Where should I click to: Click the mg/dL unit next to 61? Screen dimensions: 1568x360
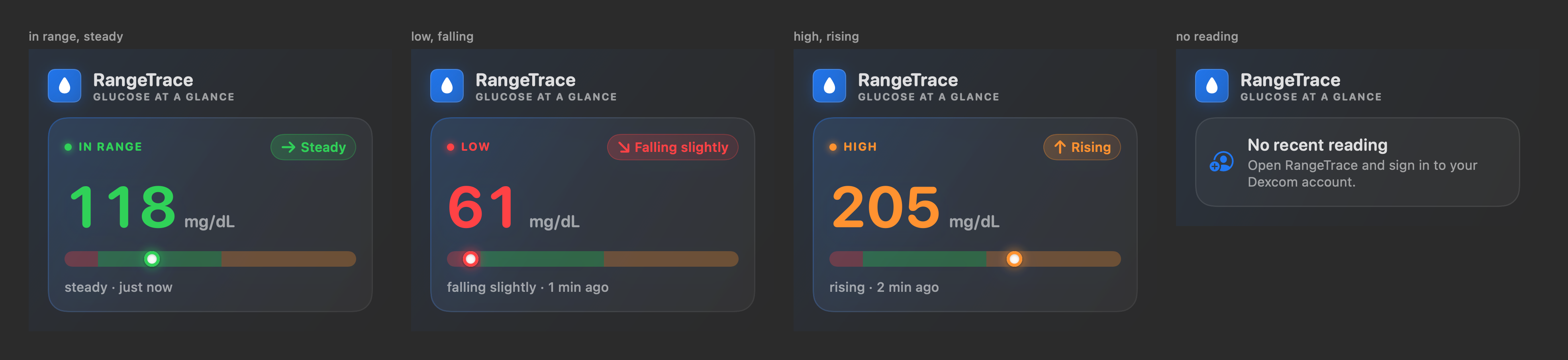(555, 222)
